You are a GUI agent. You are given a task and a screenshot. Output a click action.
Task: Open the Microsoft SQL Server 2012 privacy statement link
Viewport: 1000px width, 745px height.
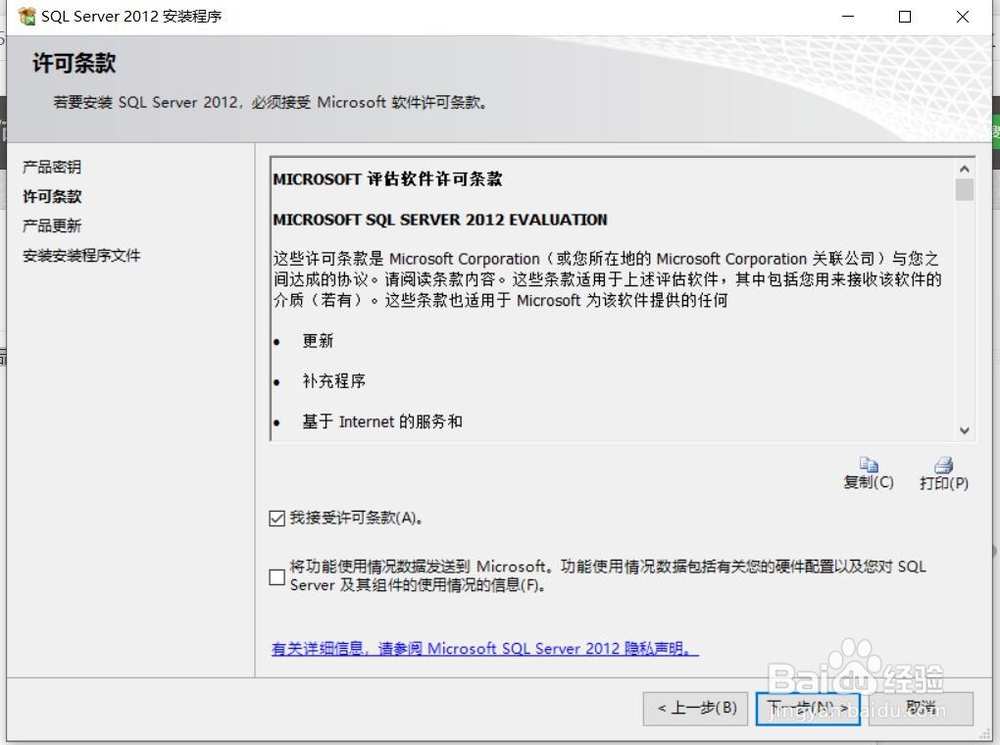coord(485,649)
